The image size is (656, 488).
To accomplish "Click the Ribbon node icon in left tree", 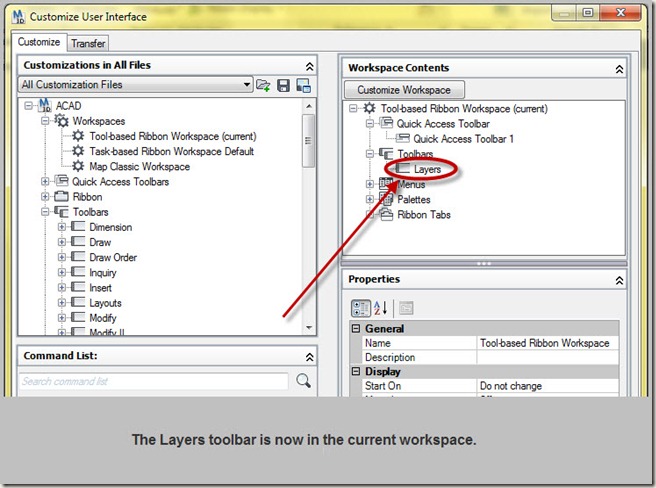I will (x=61, y=196).
